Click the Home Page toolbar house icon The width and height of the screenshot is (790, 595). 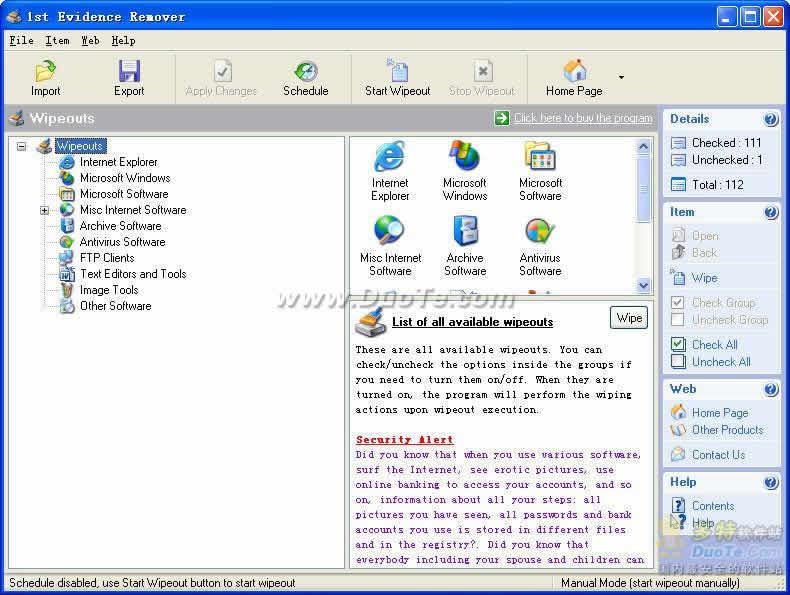(x=575, y=71)
